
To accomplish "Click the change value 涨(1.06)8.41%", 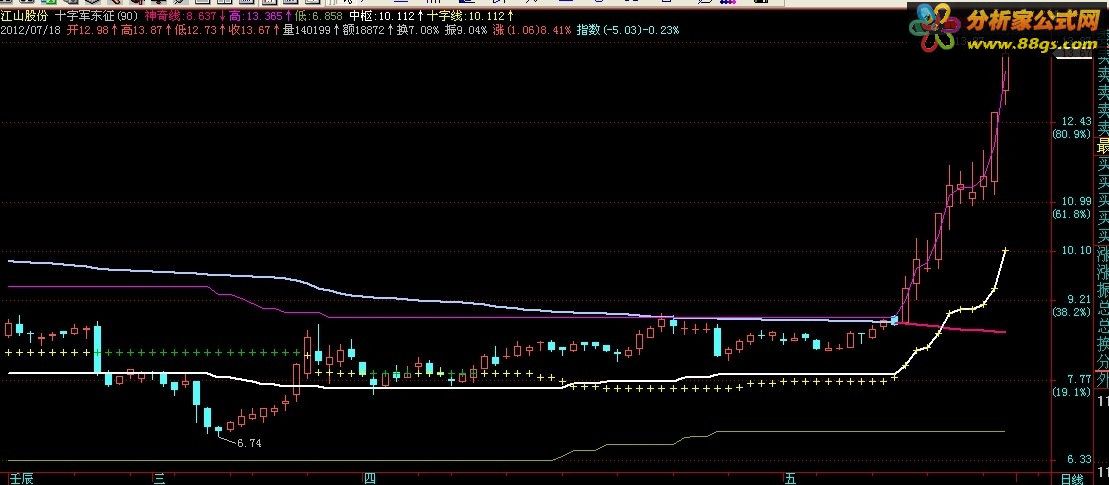I will pos(533,30).
